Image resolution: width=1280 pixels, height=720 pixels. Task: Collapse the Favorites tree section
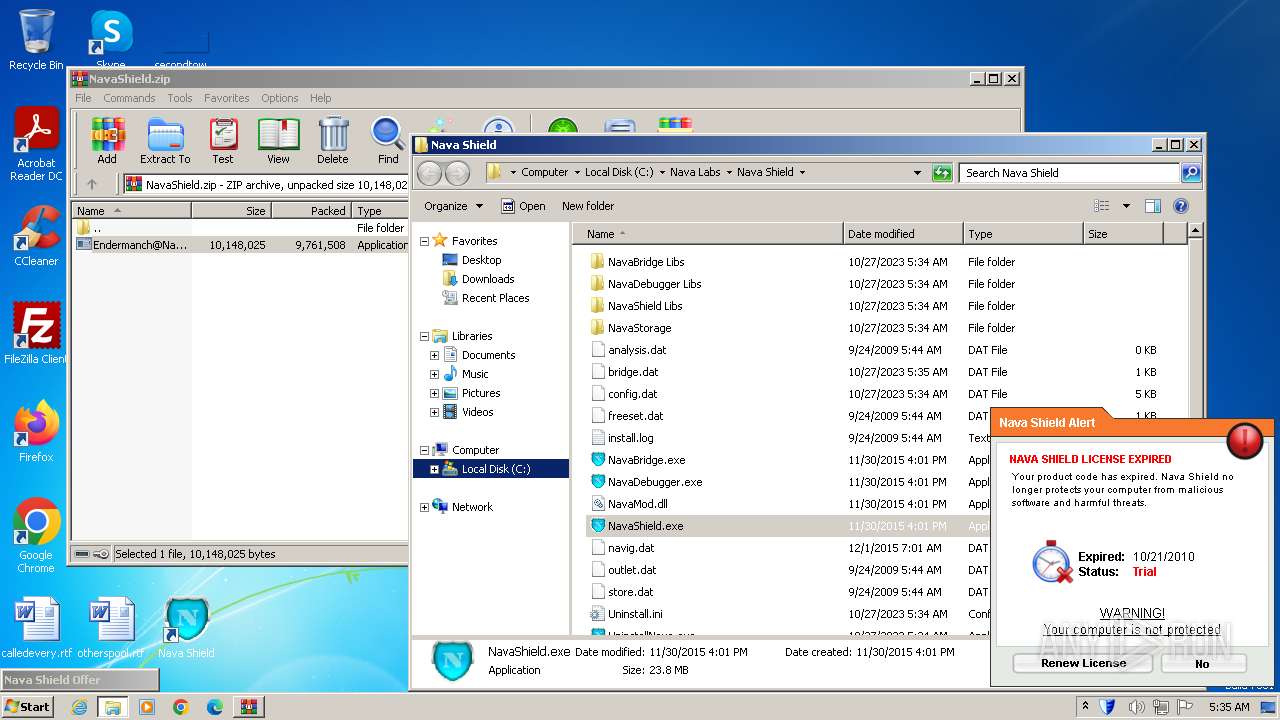pos(424,241)
